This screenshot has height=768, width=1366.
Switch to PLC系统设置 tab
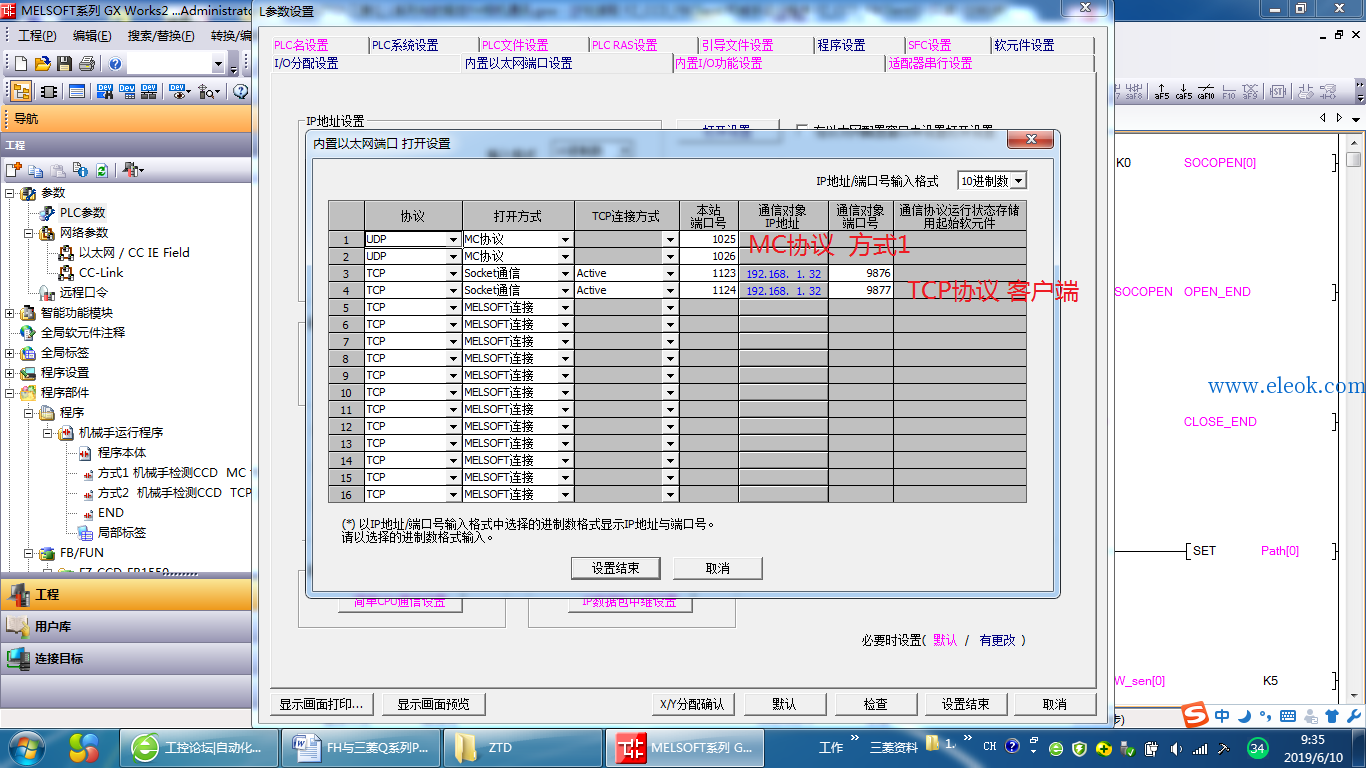coord(404,45)
